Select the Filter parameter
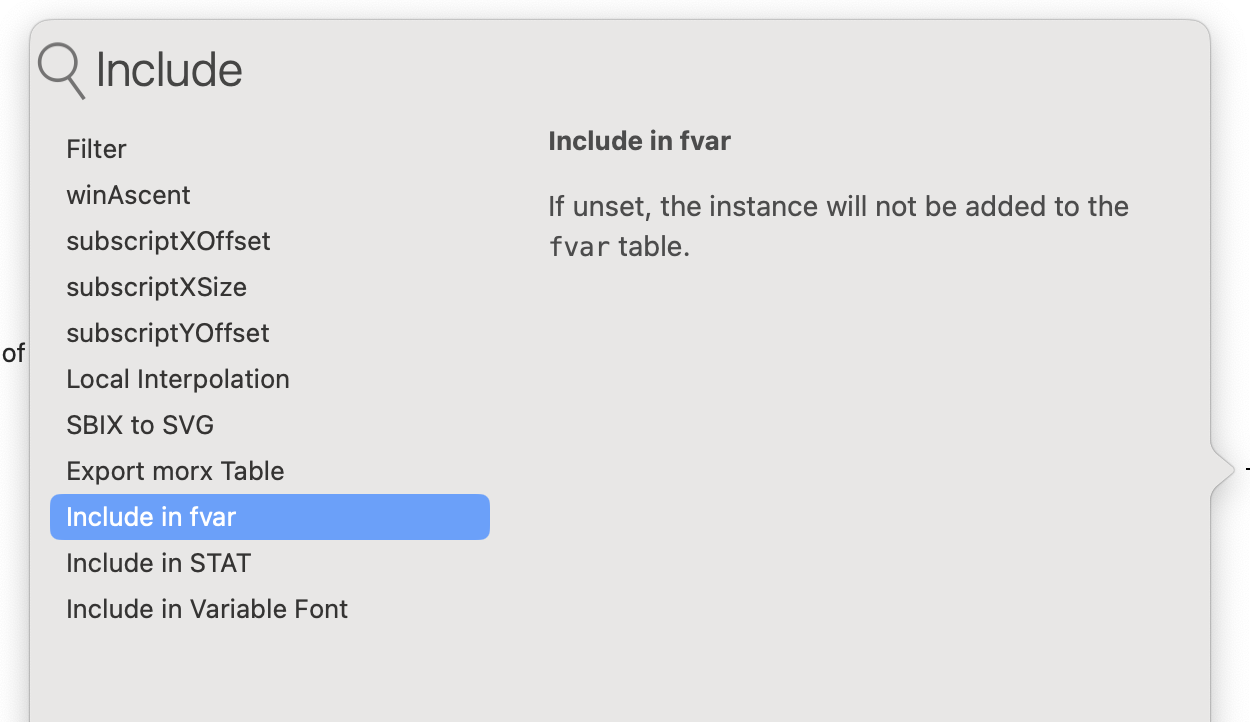The image size is (1250, 722). point(96,149)
